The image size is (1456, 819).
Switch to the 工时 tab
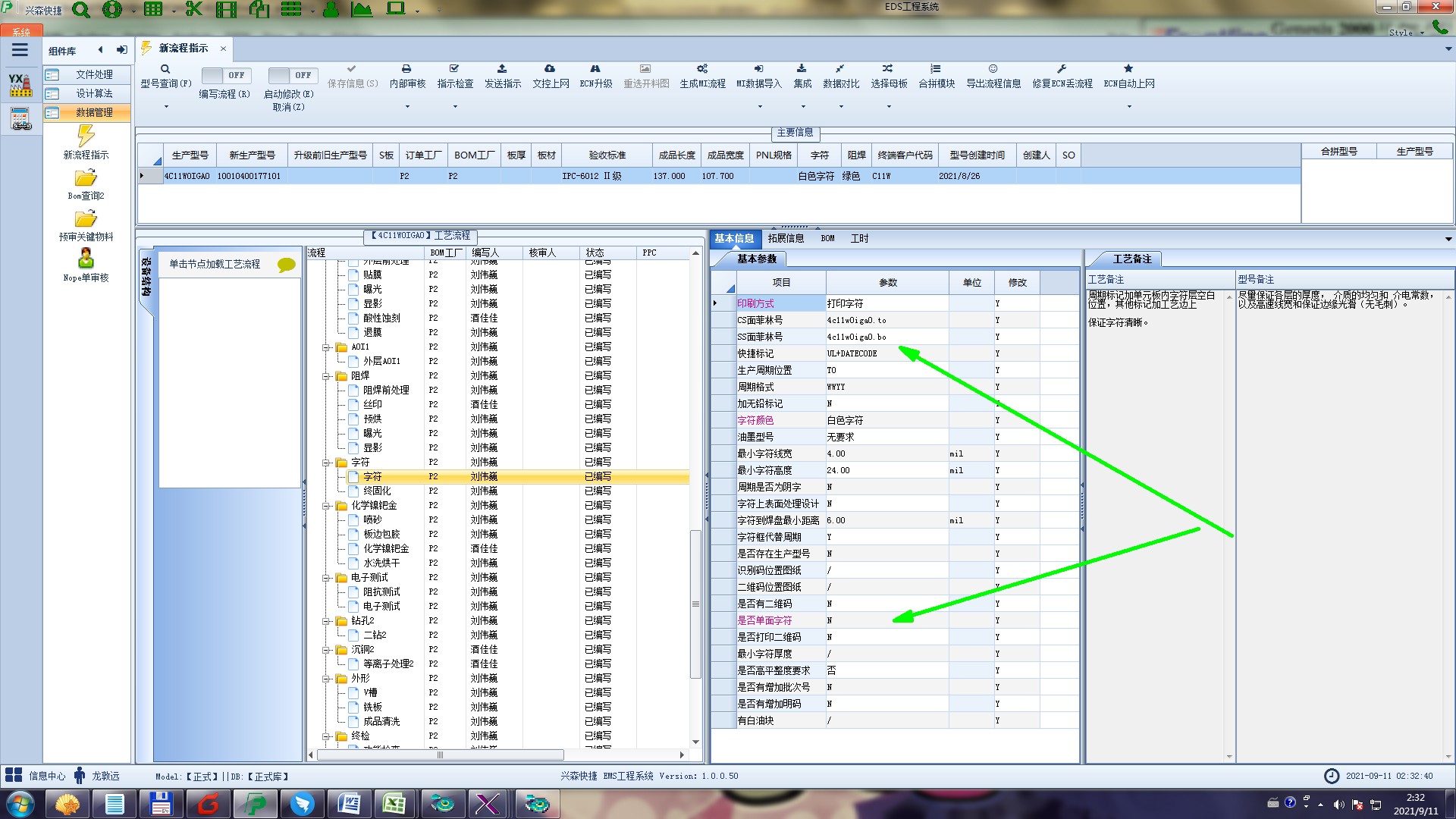pos(859,238)
